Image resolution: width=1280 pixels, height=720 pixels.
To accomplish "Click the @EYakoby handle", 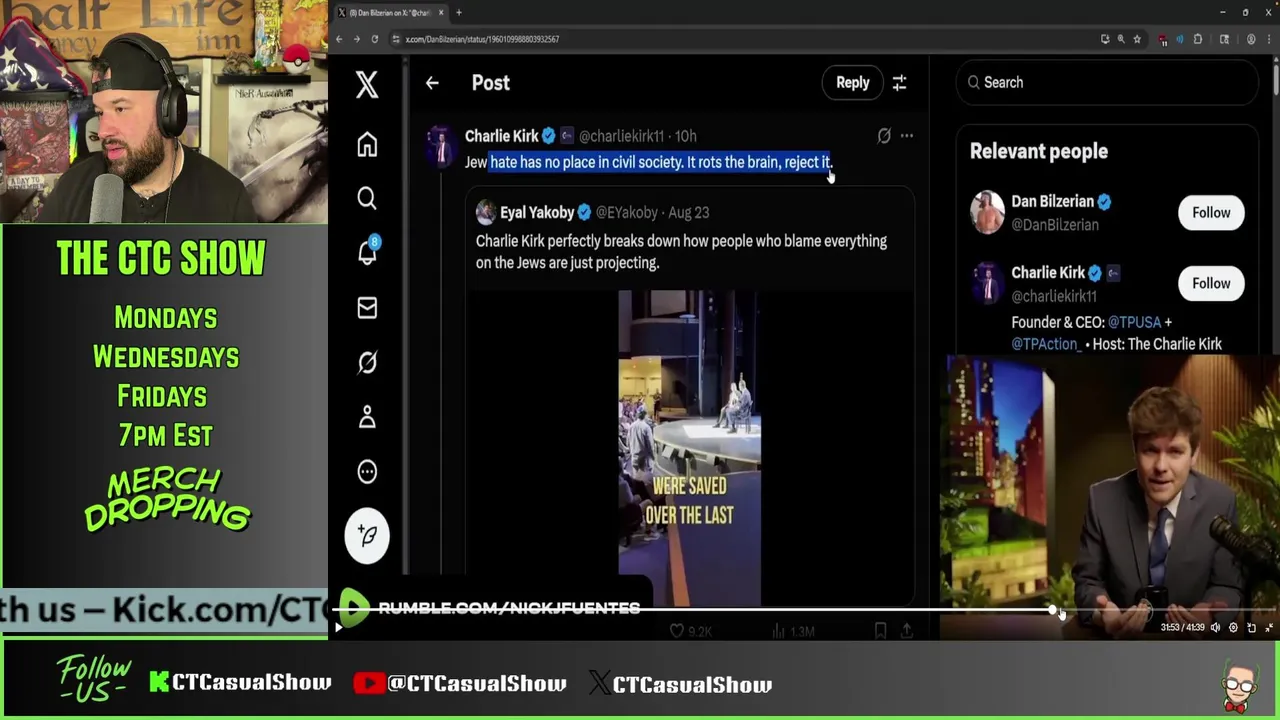I will (x=627, y=212).
